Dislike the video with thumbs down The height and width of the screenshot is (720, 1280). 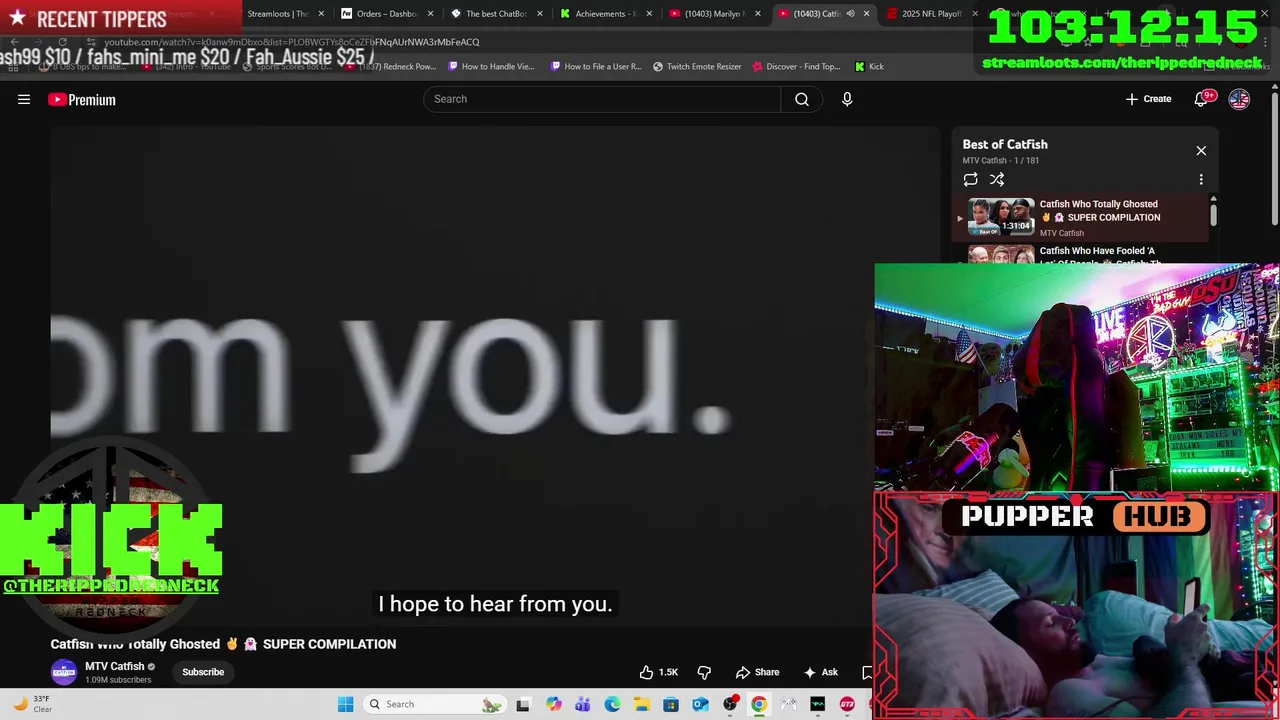tap(704, 672)
